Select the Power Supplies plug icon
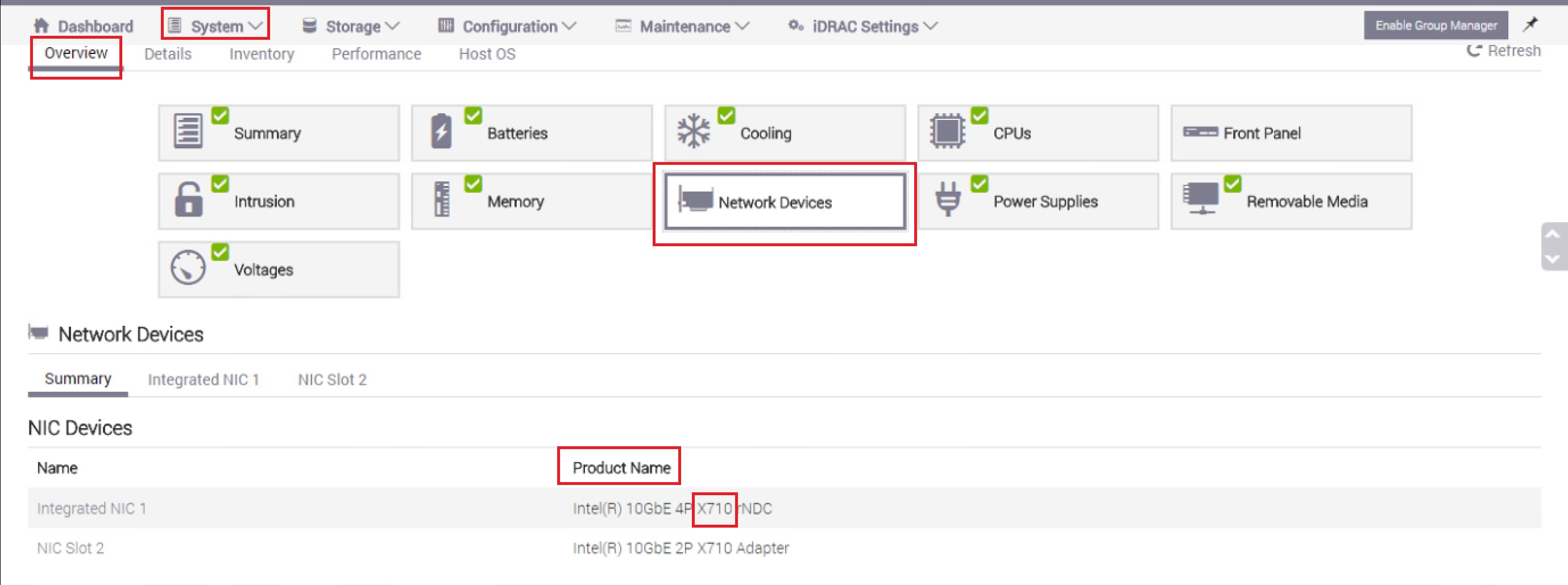The width and height of the screenshot is (1568, 585). pyautogui.click(x=948, y=200)
